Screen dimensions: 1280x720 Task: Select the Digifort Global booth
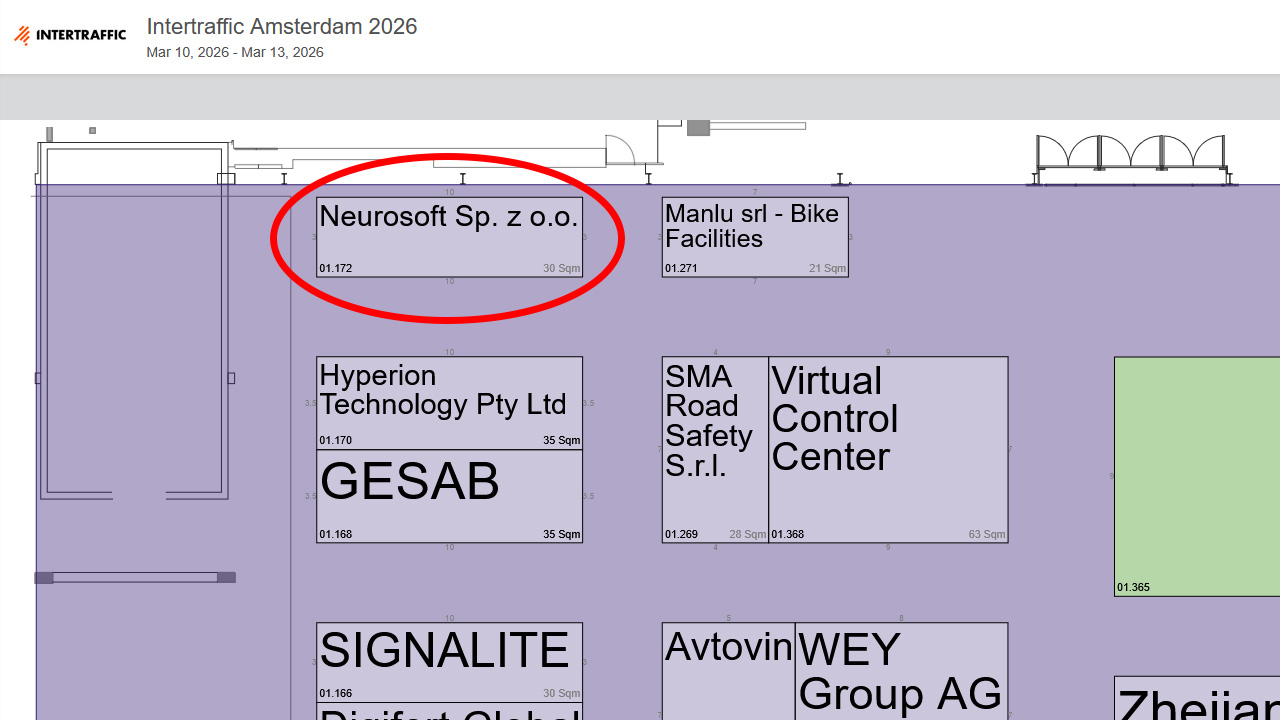pos(449,712)
